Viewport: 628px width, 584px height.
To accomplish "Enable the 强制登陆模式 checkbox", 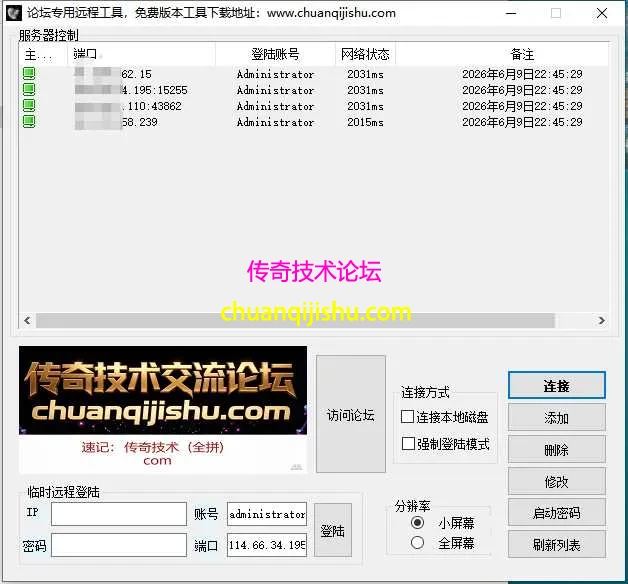I will tap(408, 443).
